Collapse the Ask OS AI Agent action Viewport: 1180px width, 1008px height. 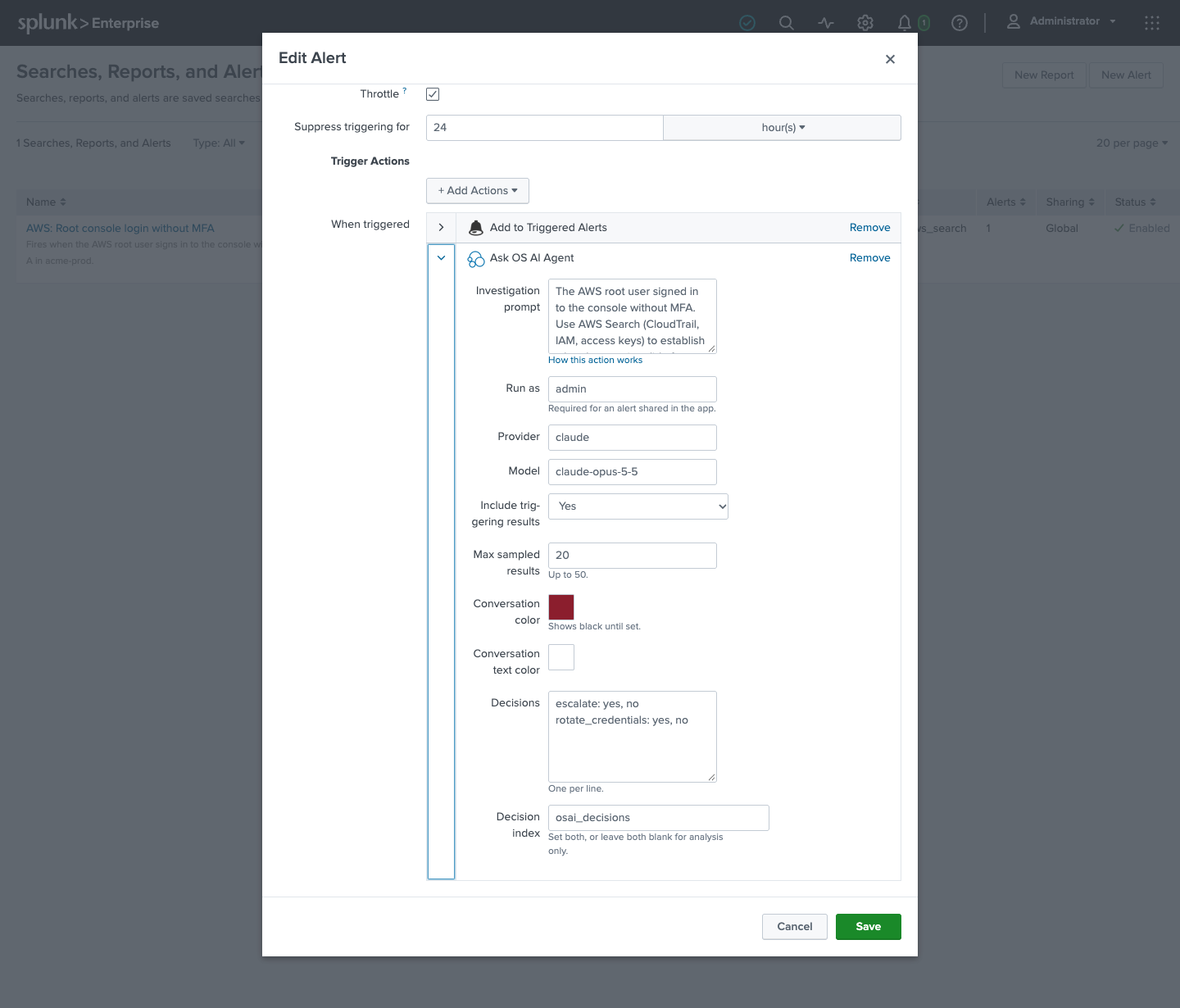coord(441,258)
